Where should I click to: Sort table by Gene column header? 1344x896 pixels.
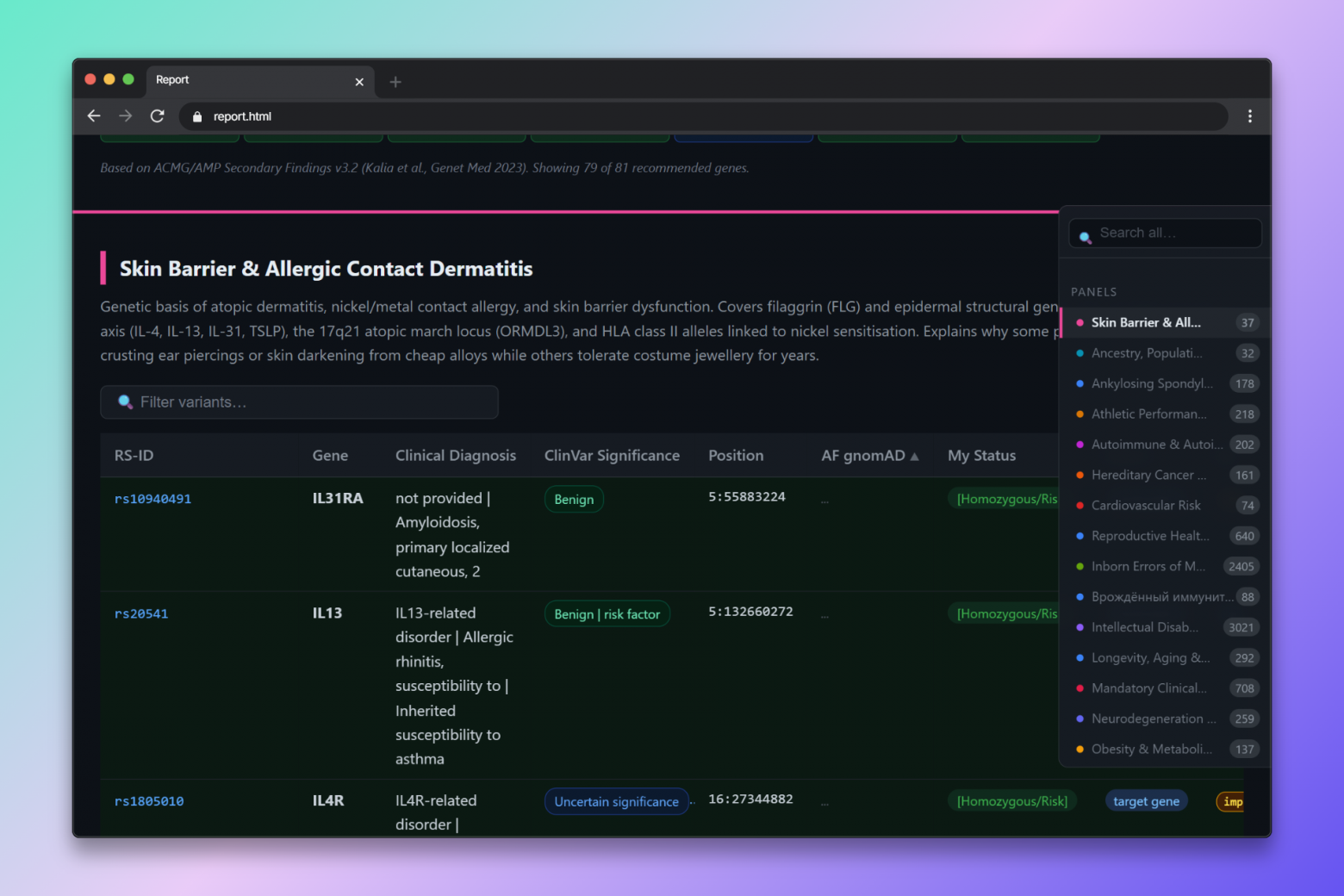330,456
